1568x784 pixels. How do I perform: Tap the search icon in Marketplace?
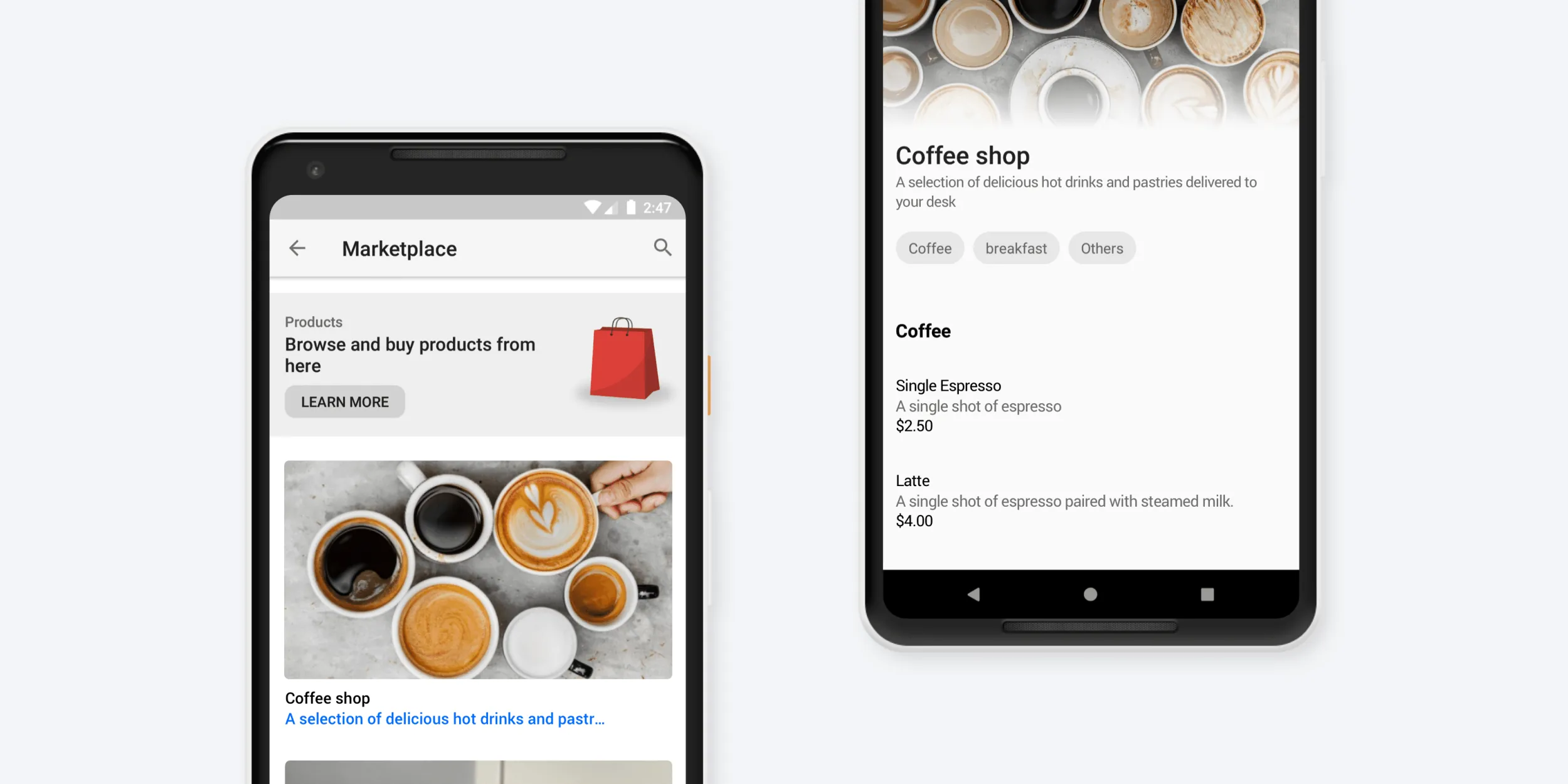click(x=662, y=247)
